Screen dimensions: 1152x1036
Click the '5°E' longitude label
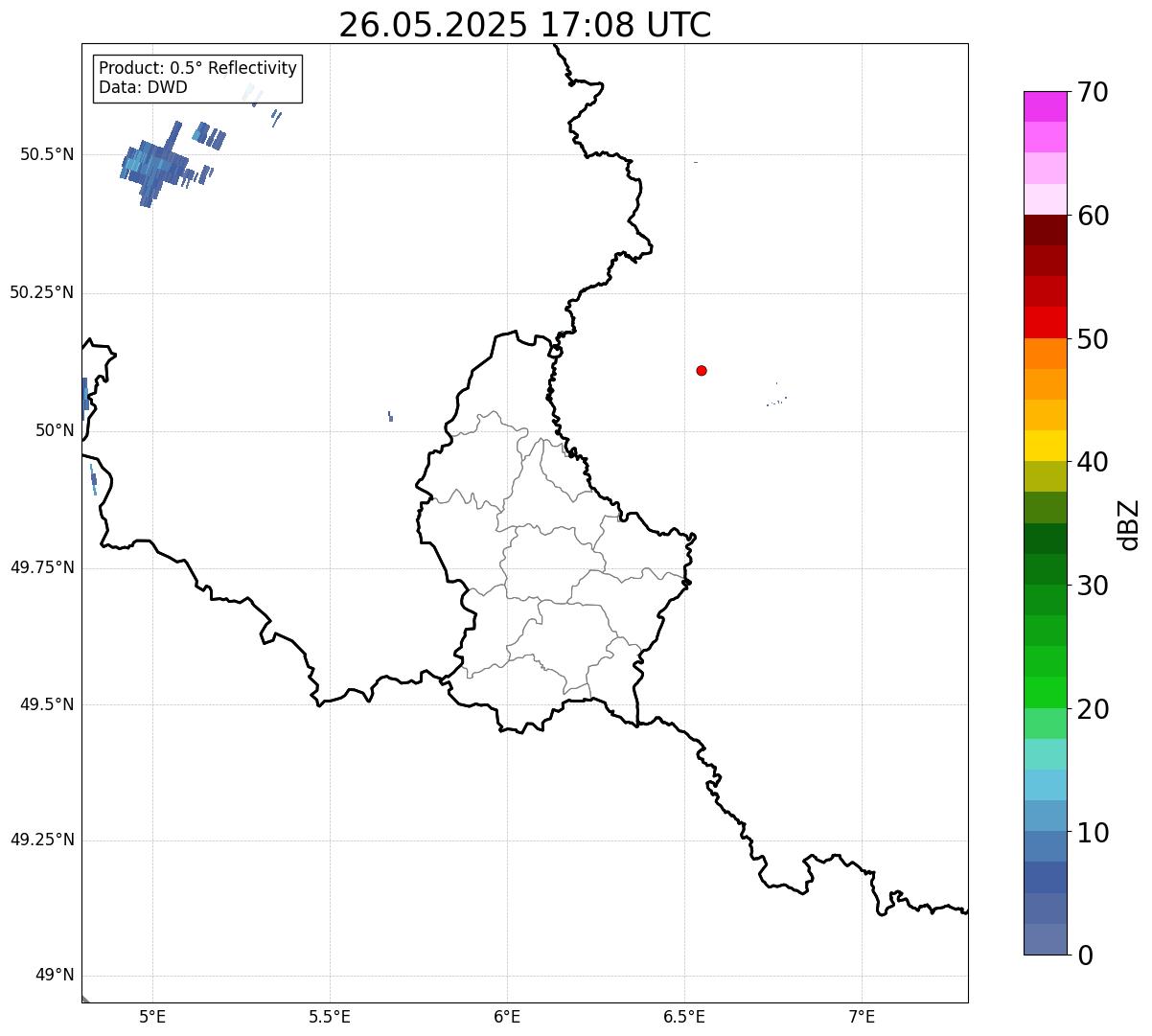(152, 1016)
